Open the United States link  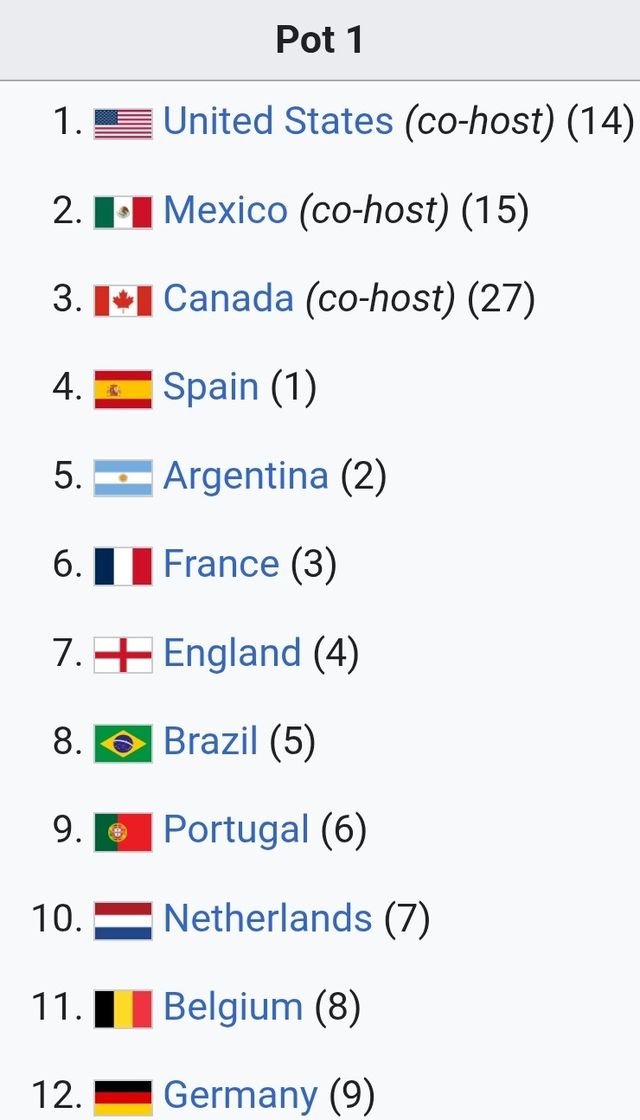tap(278, 122)
